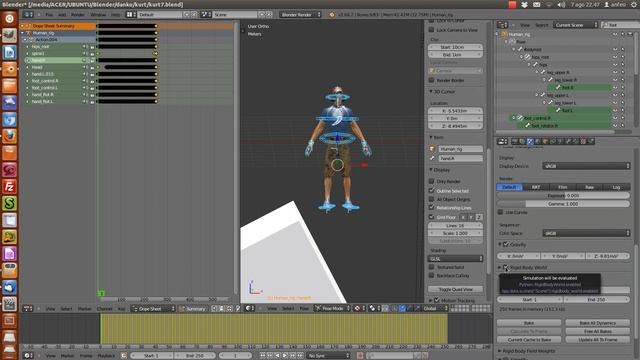Click the clip Start 10cm field

[455, 47]
